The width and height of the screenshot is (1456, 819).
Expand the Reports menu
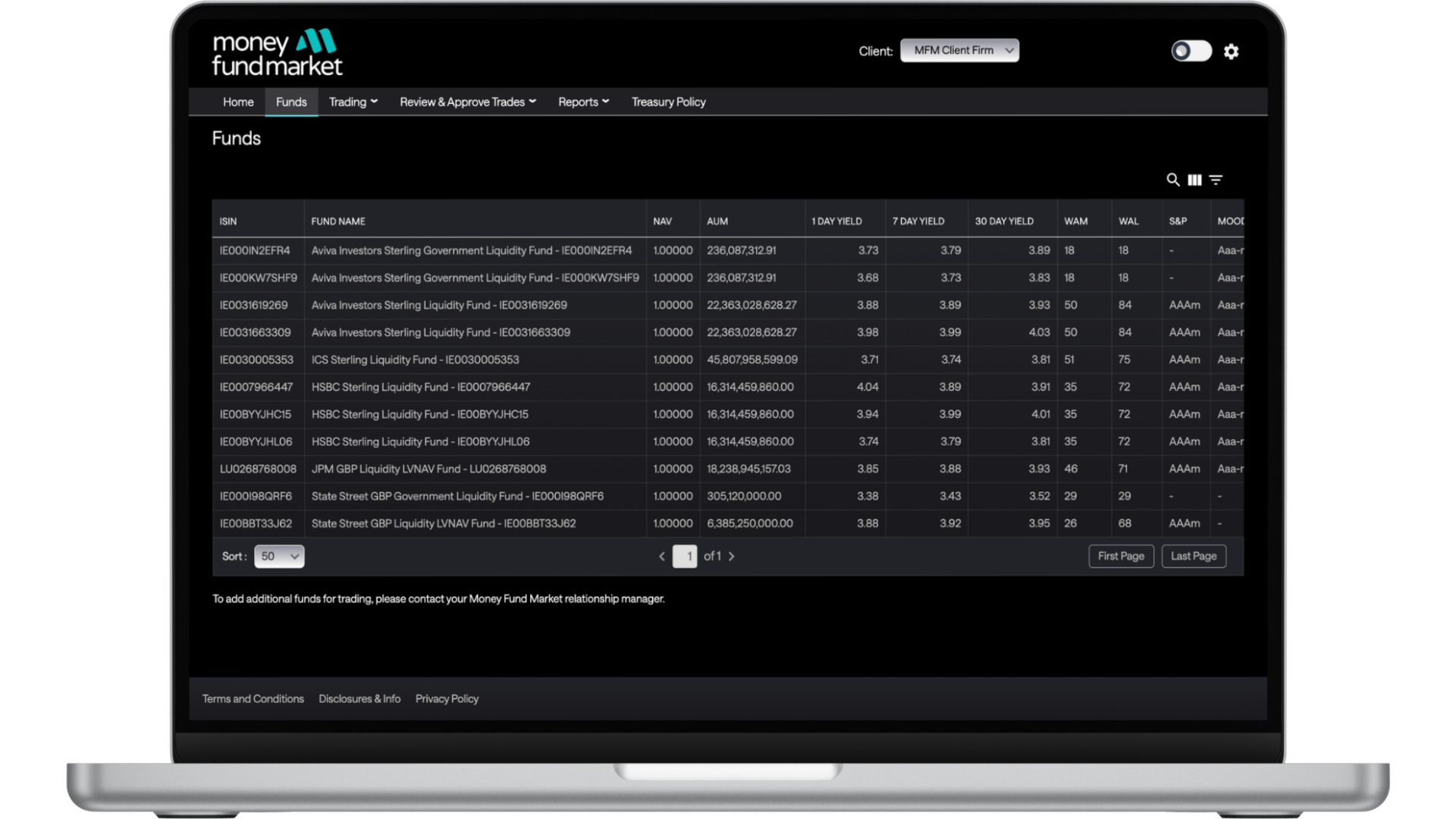[583, 102]
